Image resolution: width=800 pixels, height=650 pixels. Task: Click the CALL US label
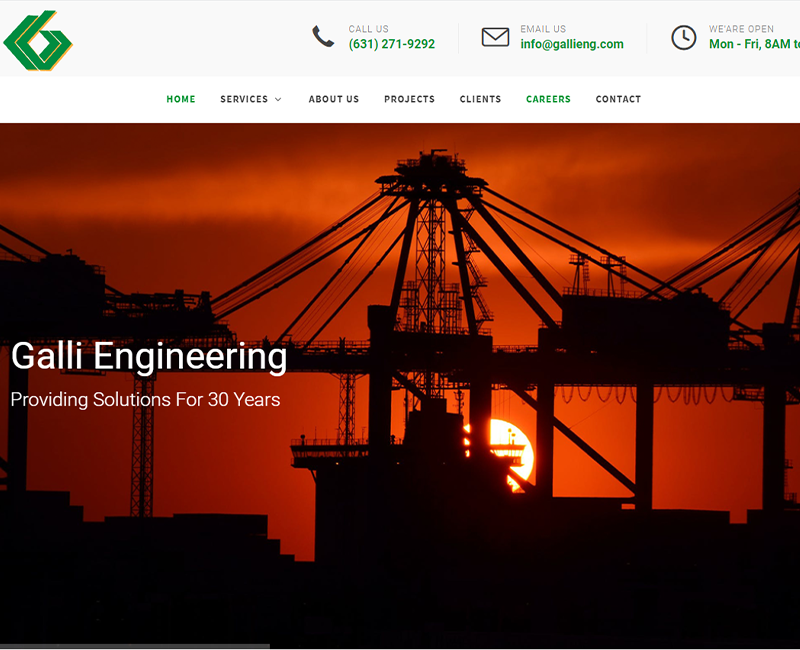(368, 29)
